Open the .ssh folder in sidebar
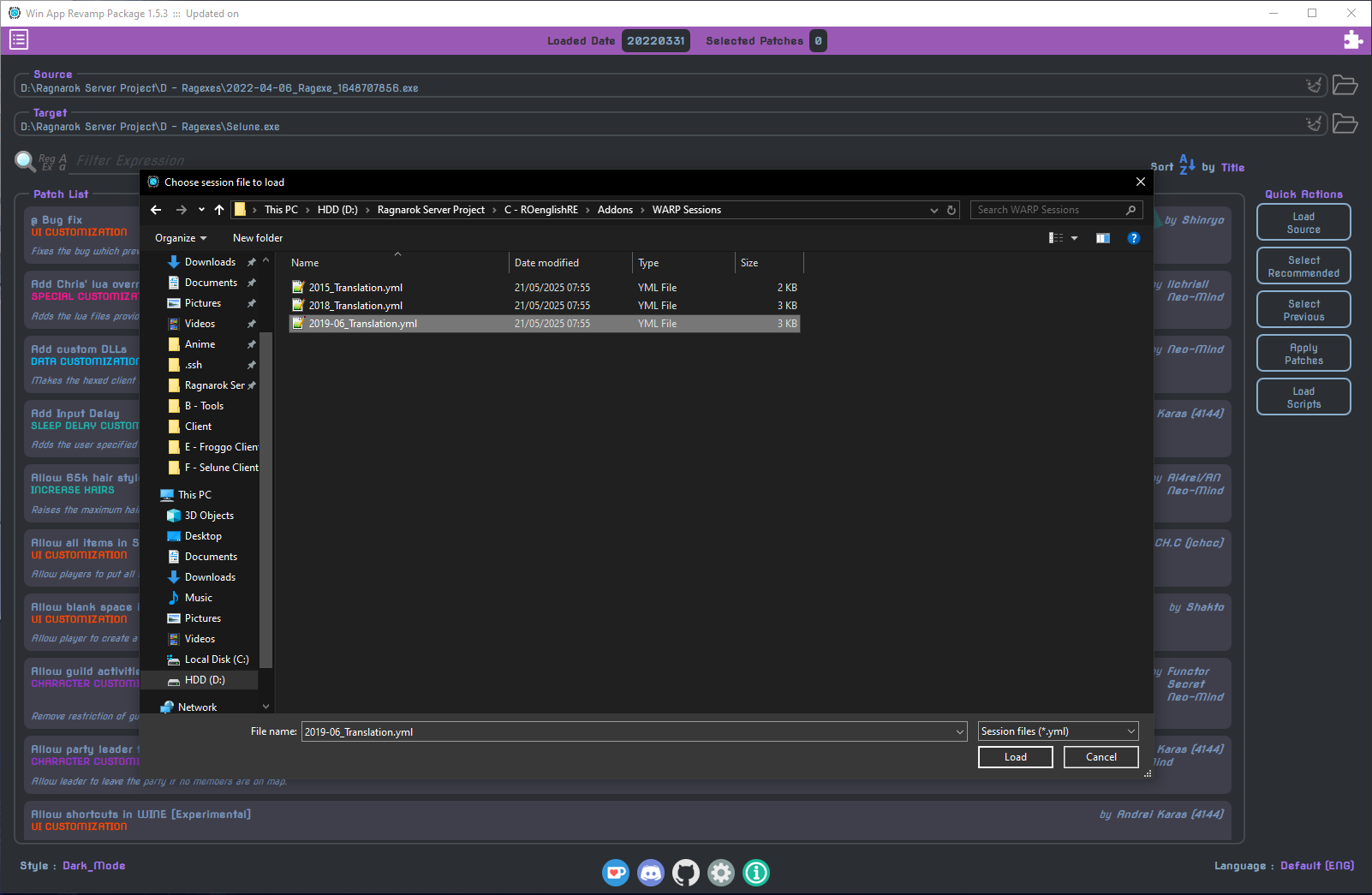 click(x=194, y=365)
